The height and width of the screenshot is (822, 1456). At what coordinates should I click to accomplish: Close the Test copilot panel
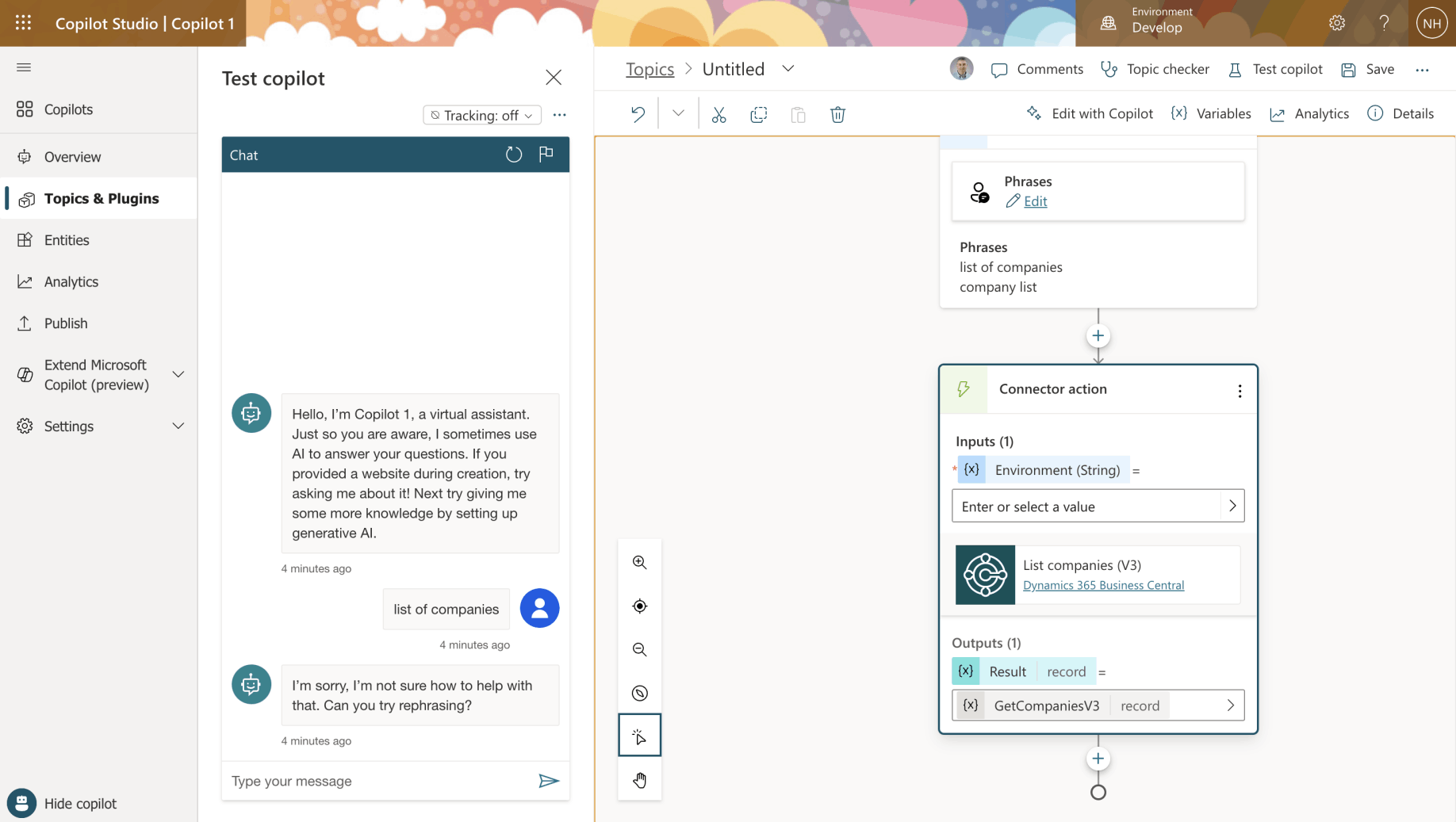tap(553, 77)
